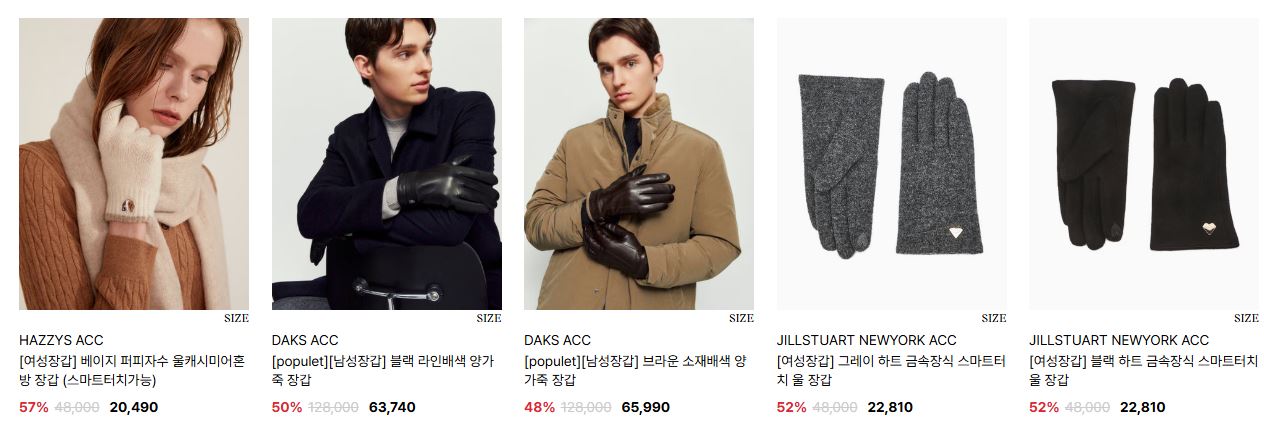Open the 블랙 라인배색 양가죽 장갑 title
This screenshot has height=441, width=1264.
[383, 370]
